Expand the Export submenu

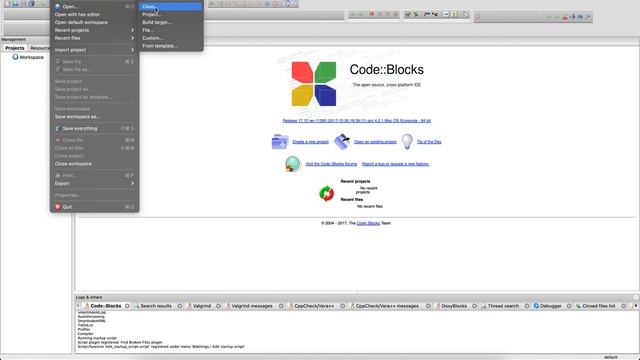click(94, 183)
